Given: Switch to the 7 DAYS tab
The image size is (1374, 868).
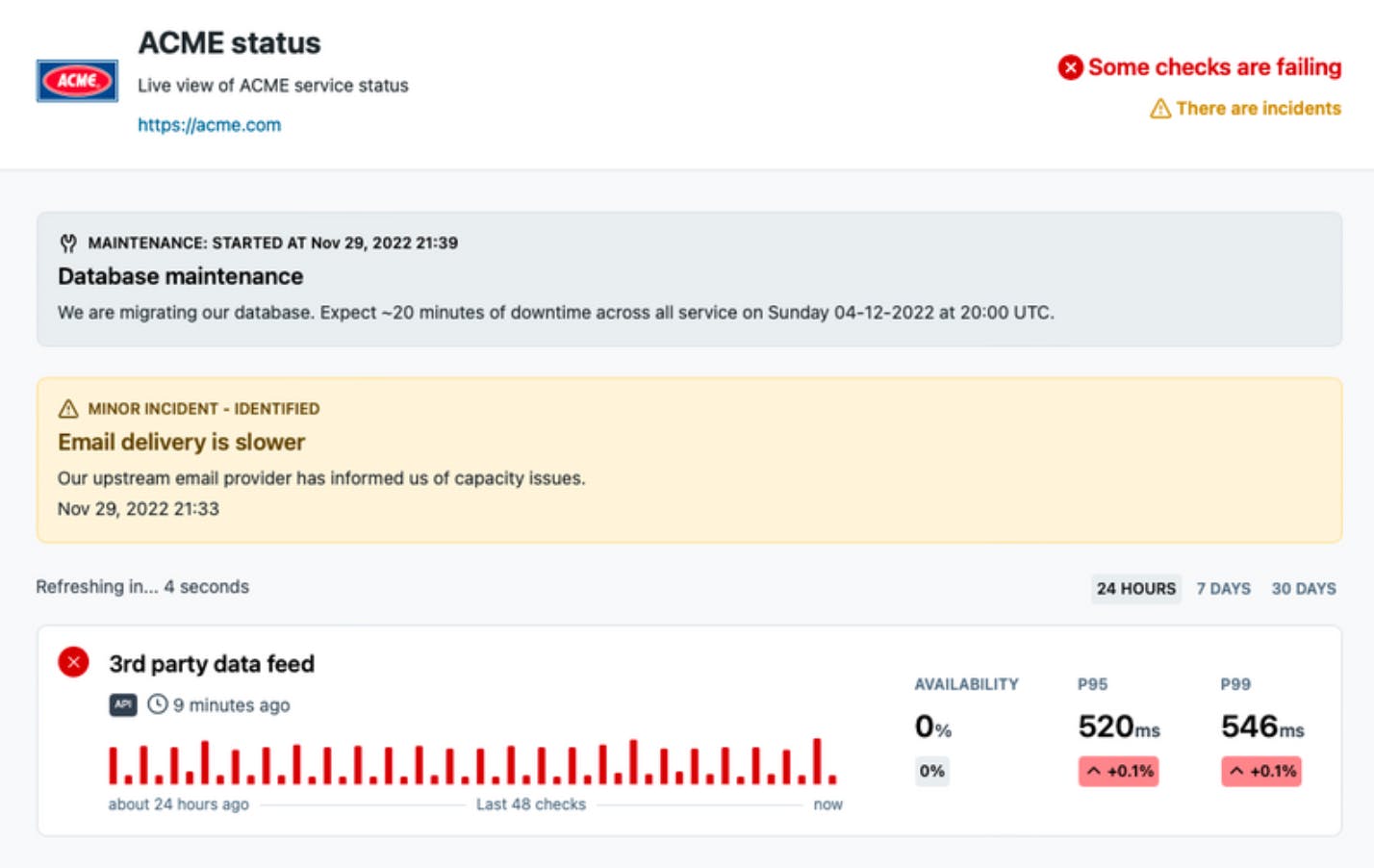Looking at the screenshot, I should tap(1223, 588).
